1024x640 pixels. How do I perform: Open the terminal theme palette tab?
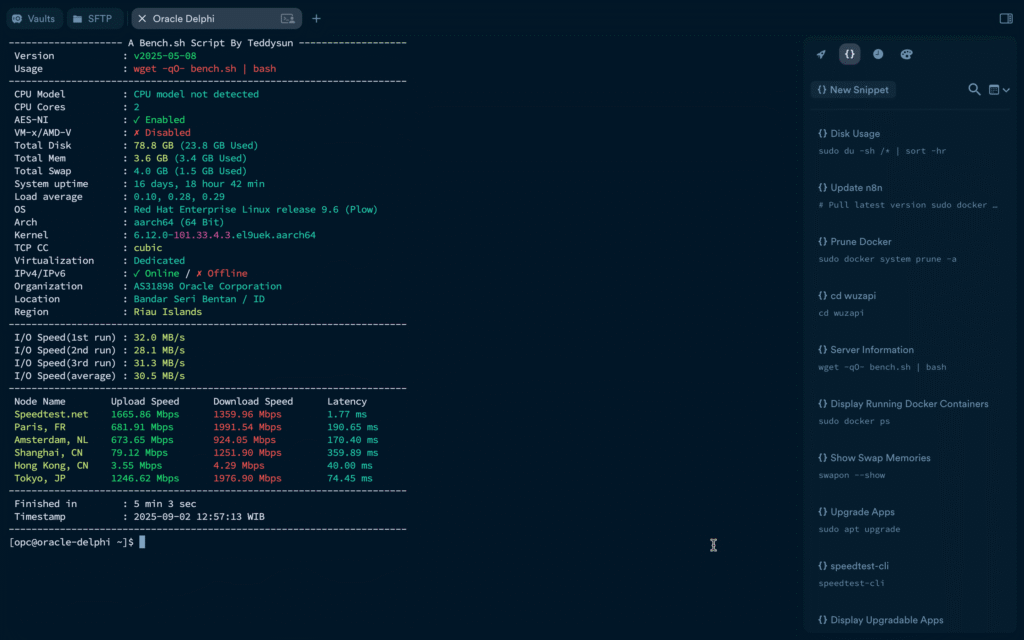coord(906,55)
